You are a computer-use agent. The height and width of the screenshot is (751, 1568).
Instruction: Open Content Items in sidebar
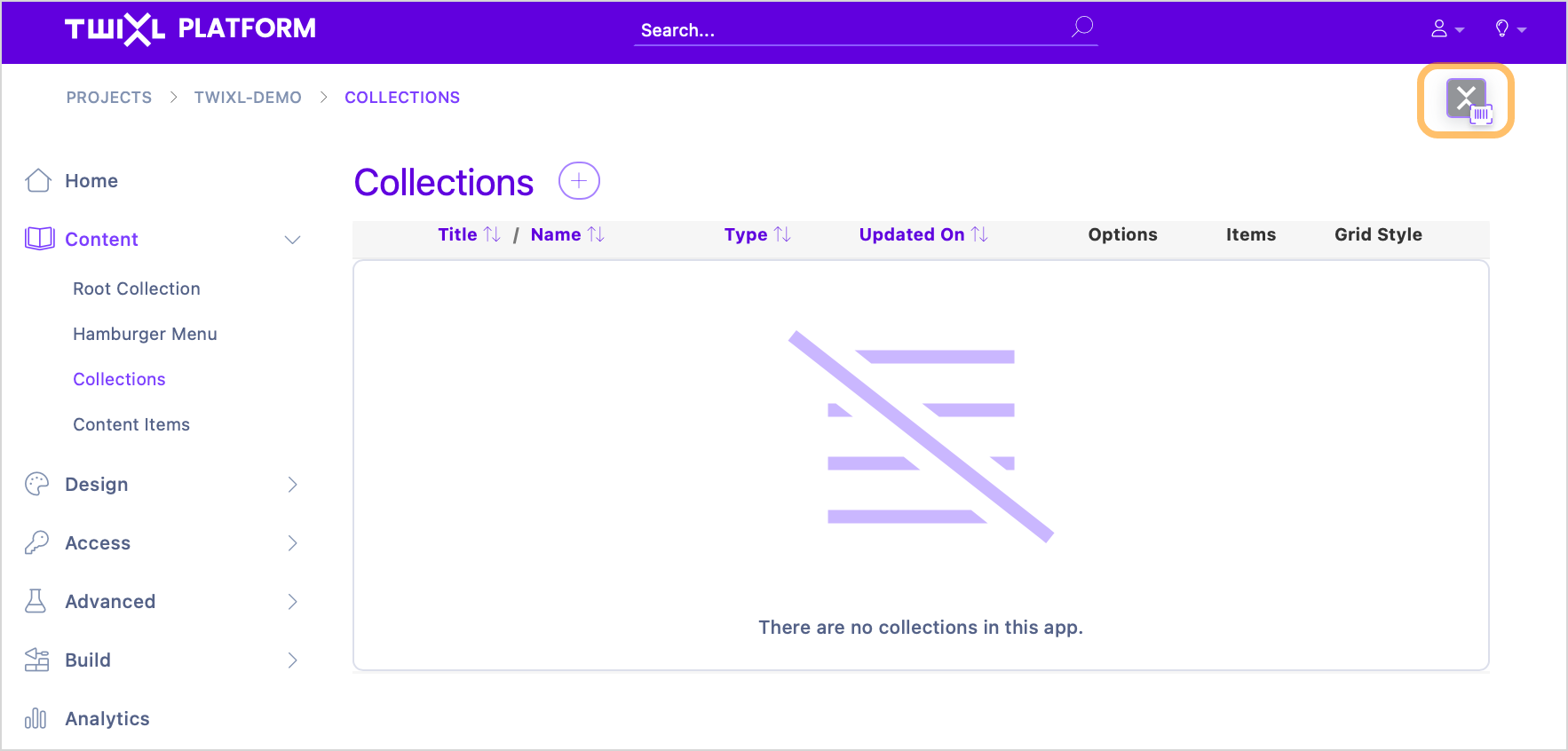131,424
